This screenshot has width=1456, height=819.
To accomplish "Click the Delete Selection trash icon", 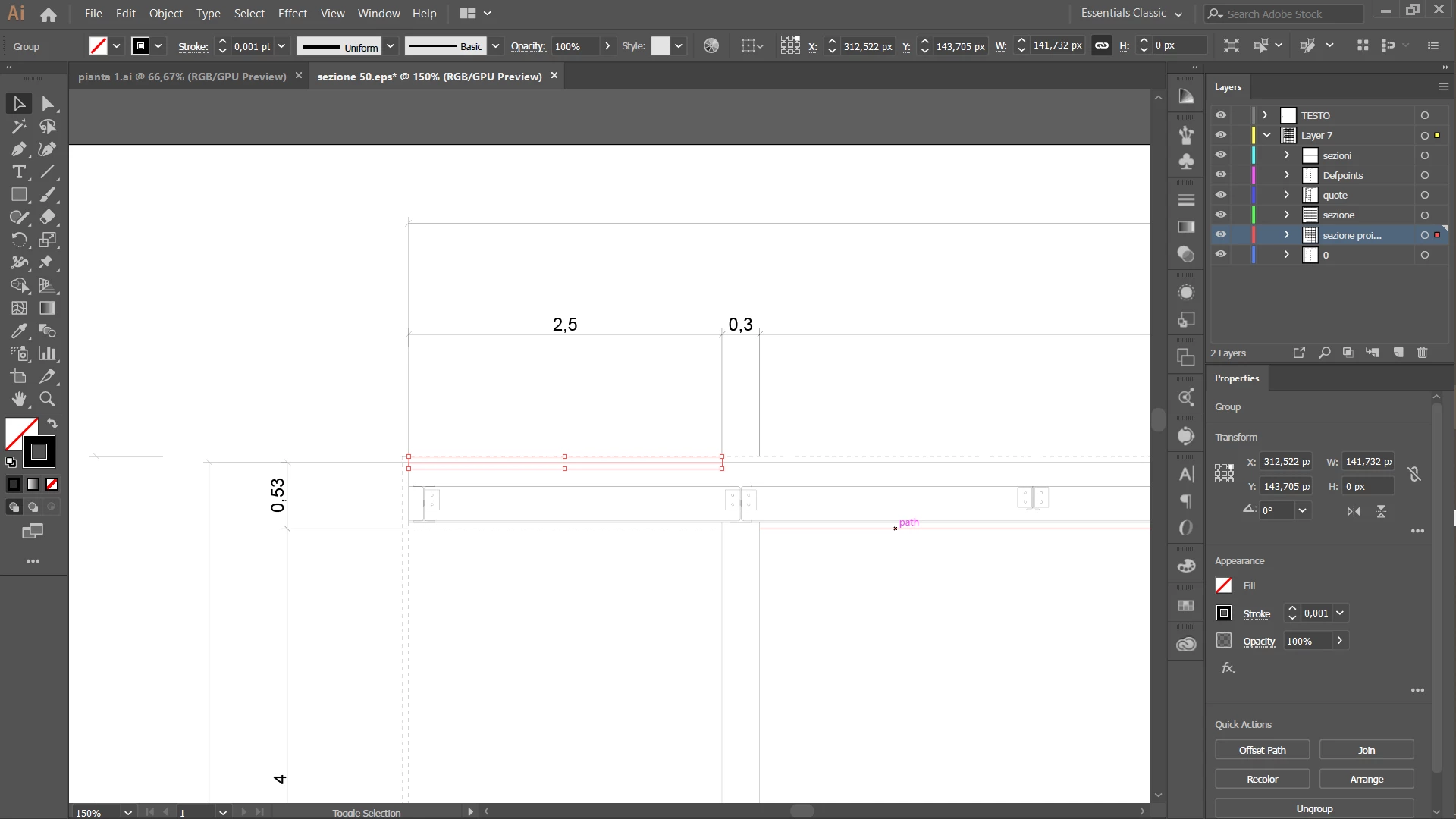I will click(x=1423, y=353).
